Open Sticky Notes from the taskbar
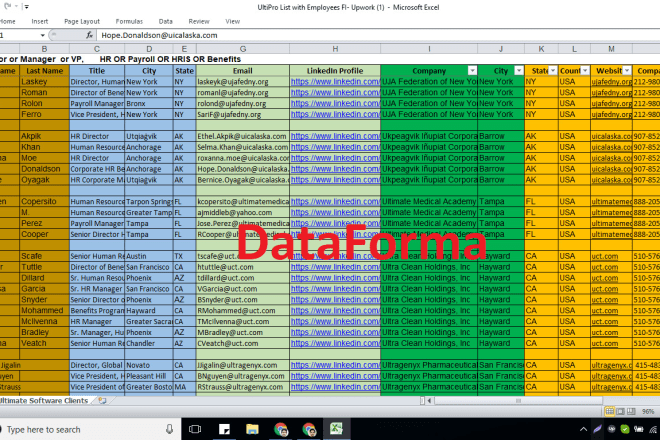Viewport: 660px width, 440px height. click(224, 429)
